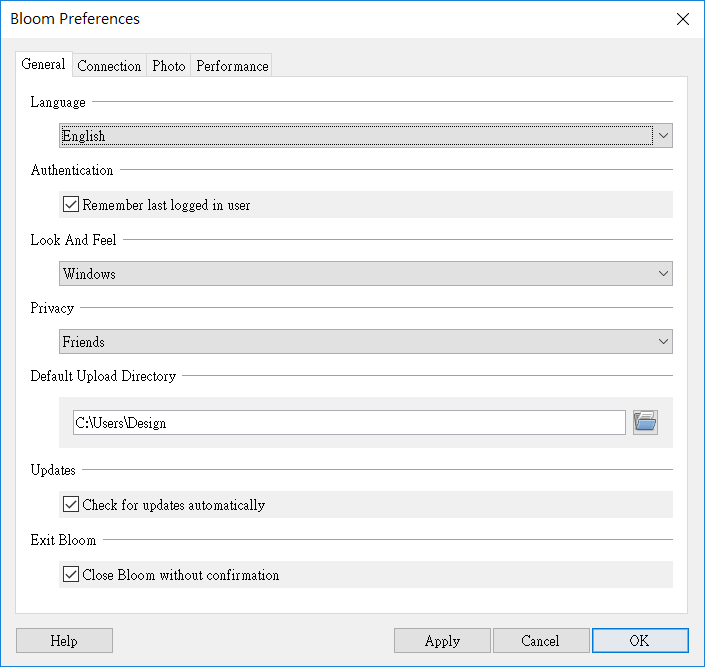
Task: Switch to the Connection tab
Action: pyautogui.click(x=109, y=66)
